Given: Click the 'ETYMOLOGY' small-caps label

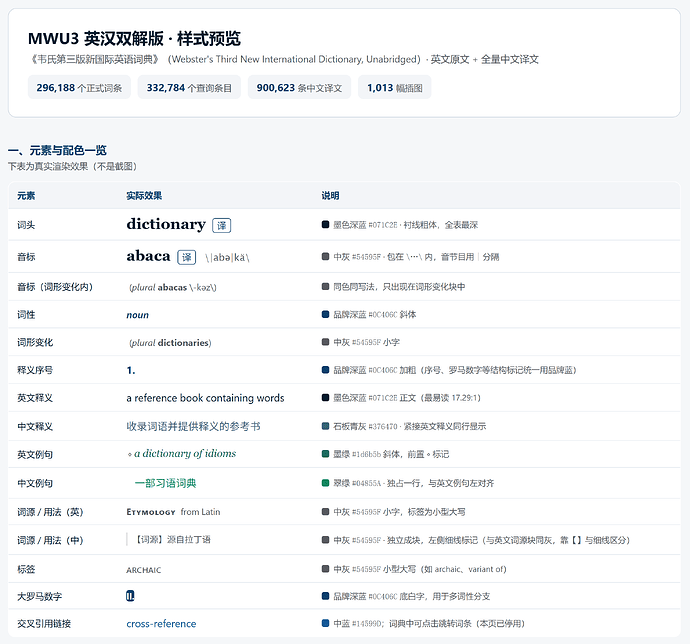Looking at the screenshot, I should pyautogui.click(x=151, y=512).
